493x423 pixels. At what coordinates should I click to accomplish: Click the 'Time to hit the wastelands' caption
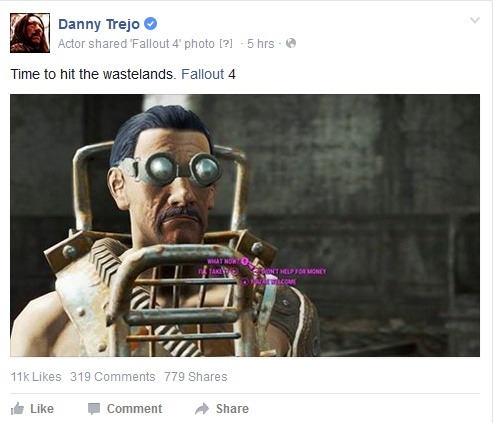(93, 74)
